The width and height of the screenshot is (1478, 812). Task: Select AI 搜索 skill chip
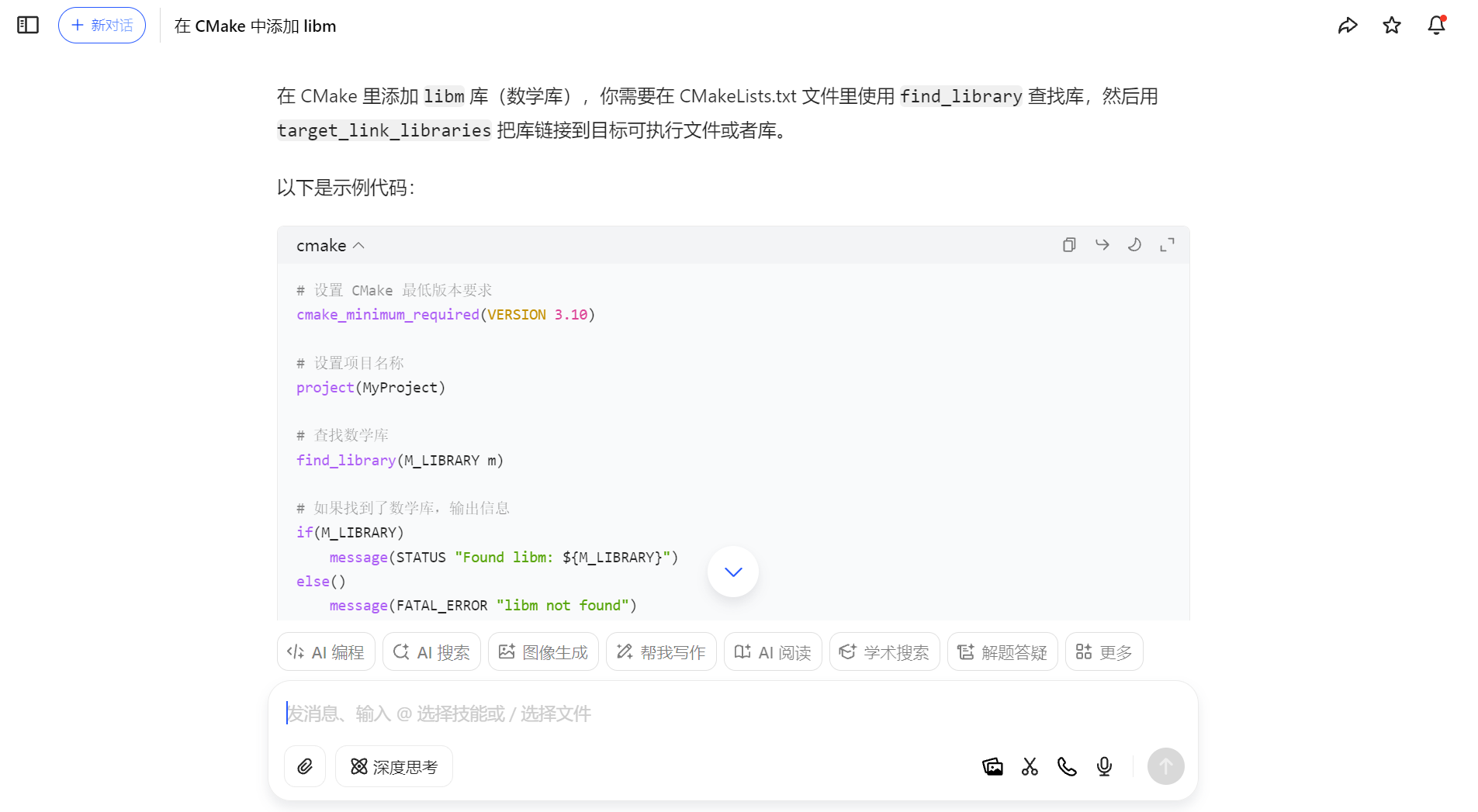[x=431, y=652]
